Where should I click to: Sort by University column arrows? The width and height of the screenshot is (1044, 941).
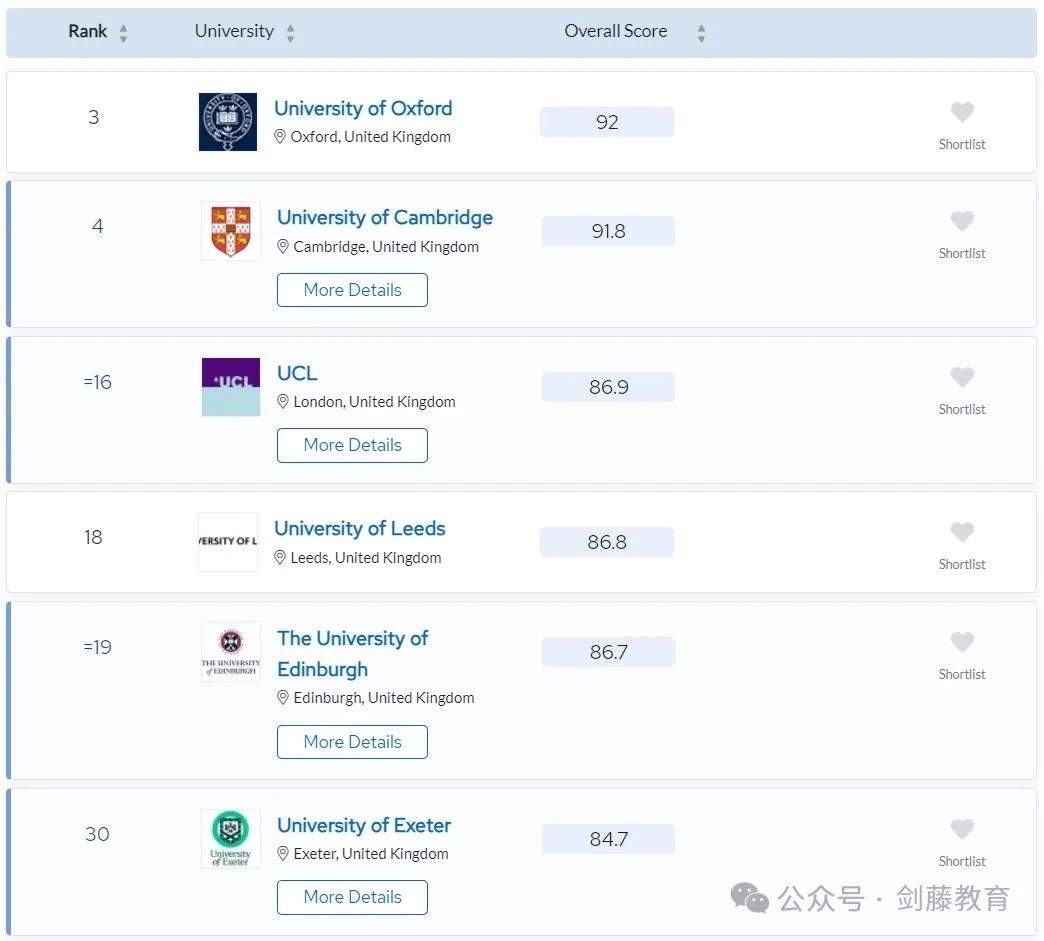pyautogui.click(x=290, y=33)
